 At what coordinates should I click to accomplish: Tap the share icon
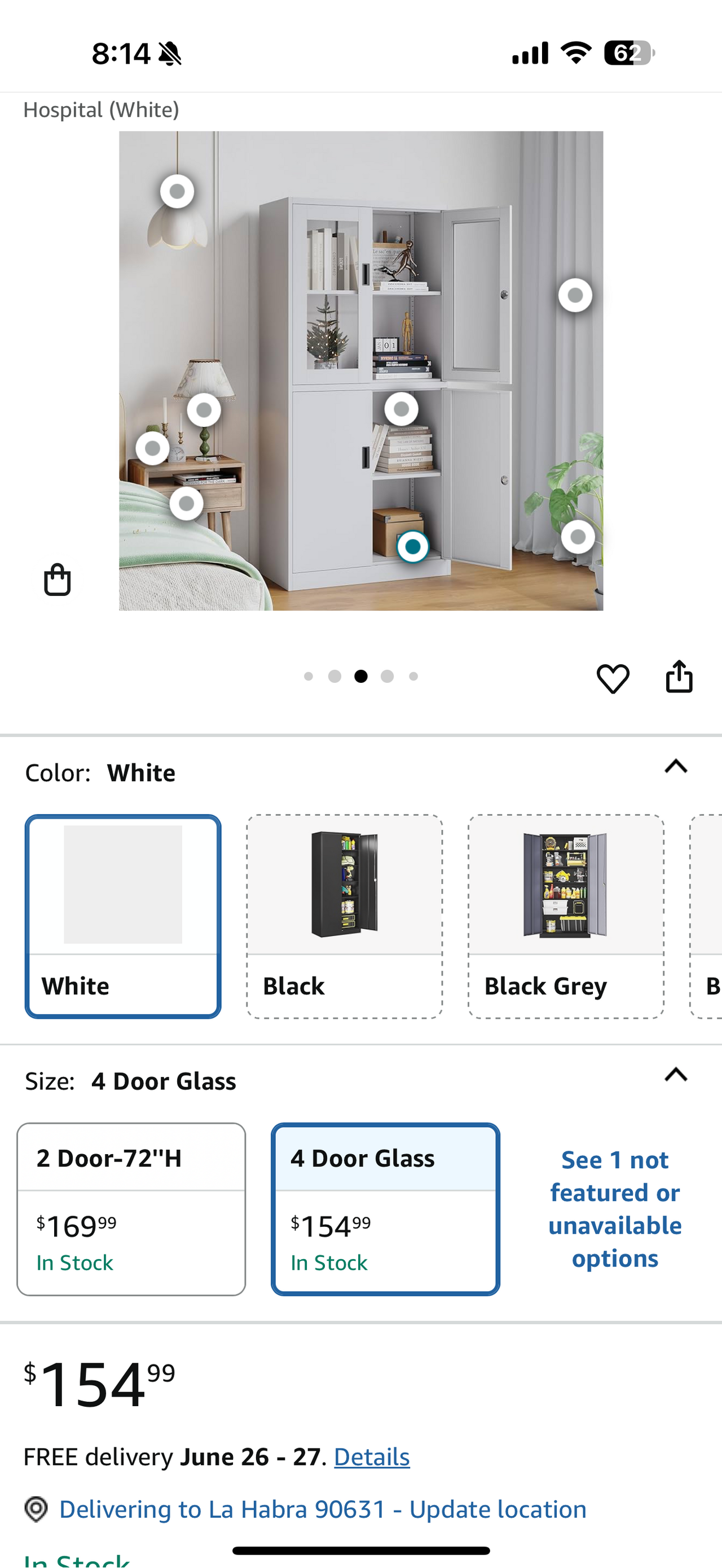coord(679,677)
